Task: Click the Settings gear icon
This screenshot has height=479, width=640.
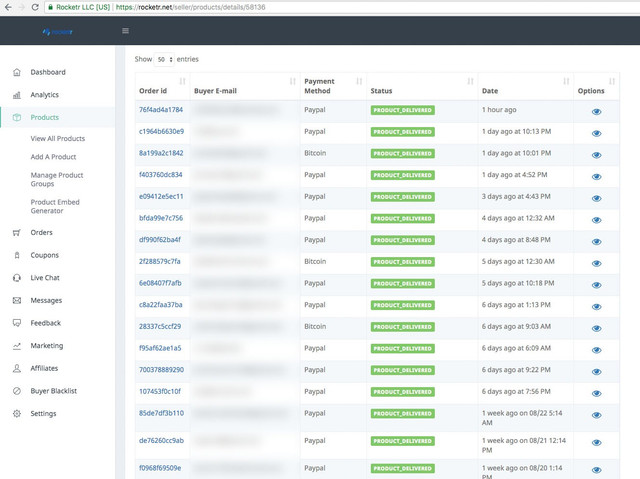Action: tap(16, 413)
